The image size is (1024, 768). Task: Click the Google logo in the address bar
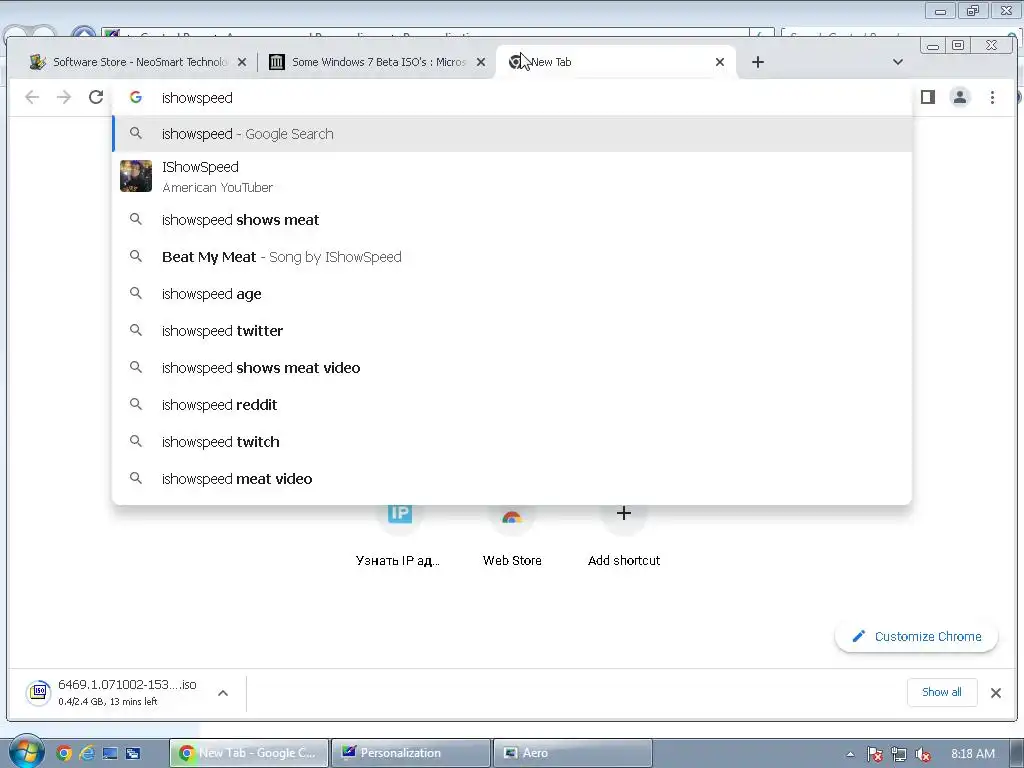[x=136, y=97]
